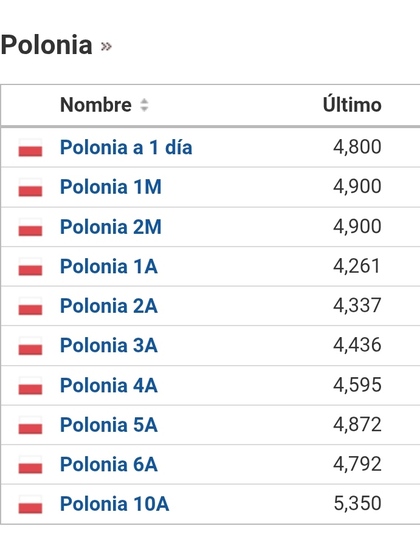Screen dimensions: 420x560
Task: Open the Polonia 1M bond link
Action: tap(111, 187)
